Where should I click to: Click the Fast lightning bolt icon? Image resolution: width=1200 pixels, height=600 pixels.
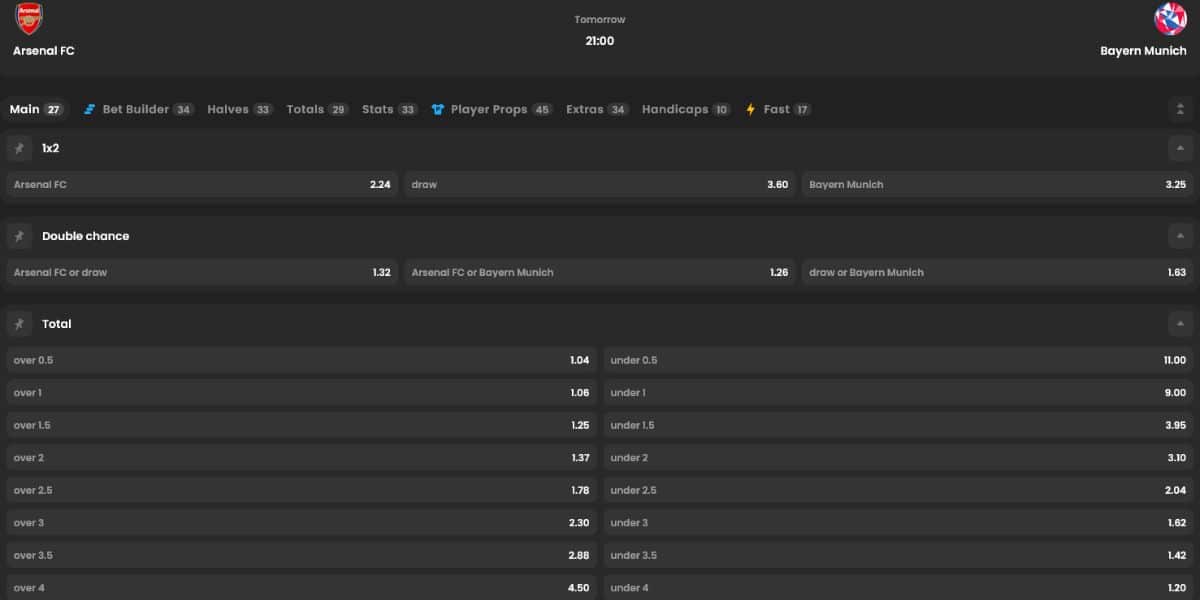[x=750, y=110]
